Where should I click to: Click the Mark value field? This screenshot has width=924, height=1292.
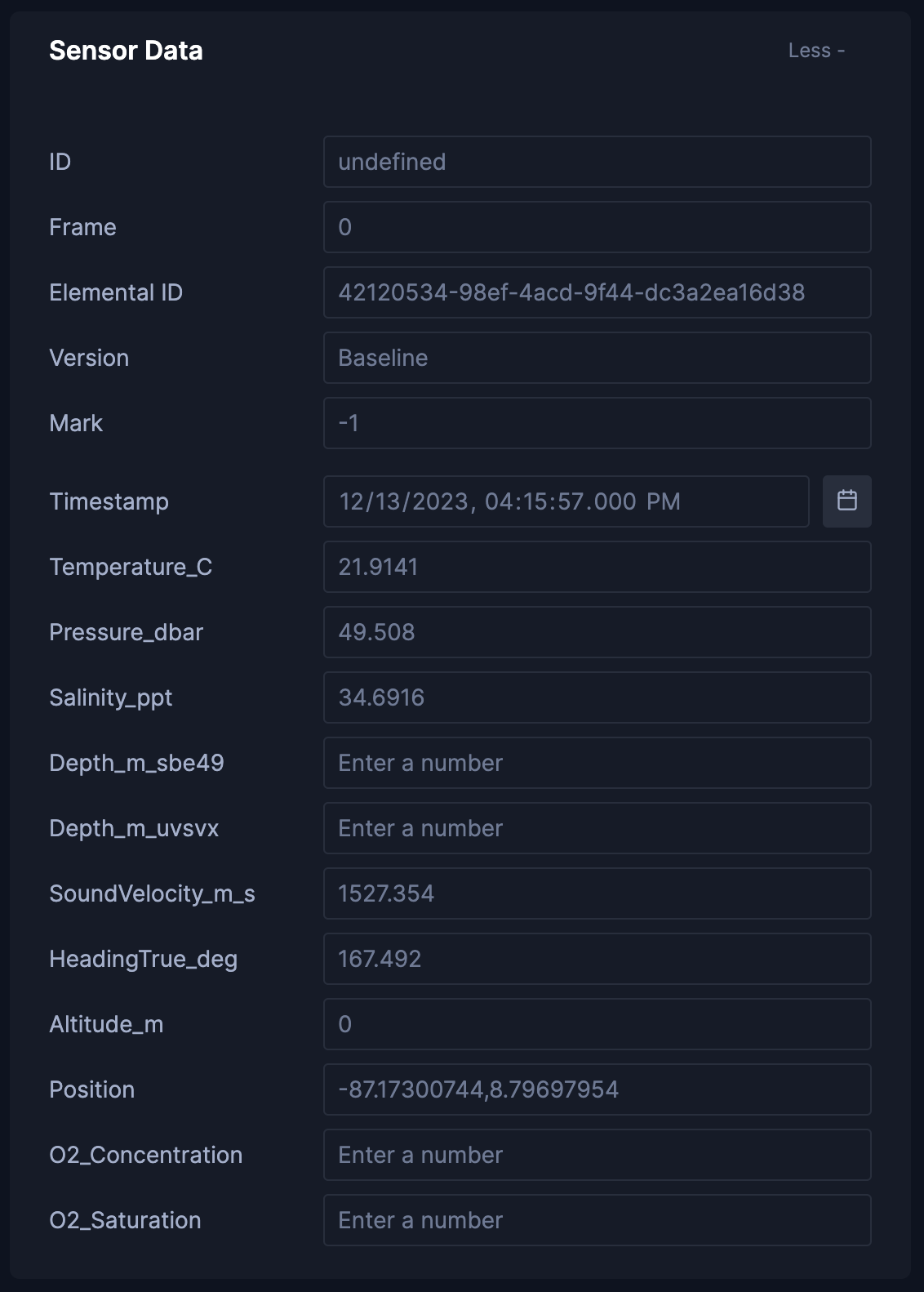coord(597,423)
